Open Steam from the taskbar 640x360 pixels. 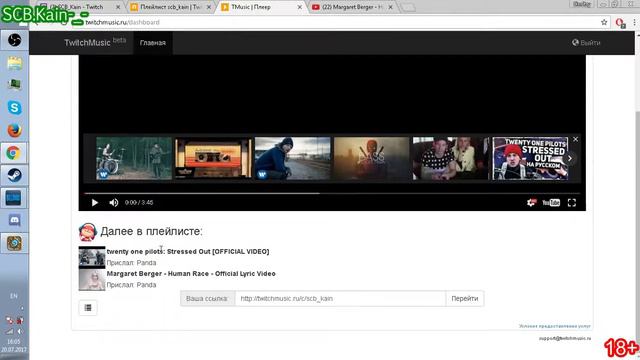coord(14,176)
